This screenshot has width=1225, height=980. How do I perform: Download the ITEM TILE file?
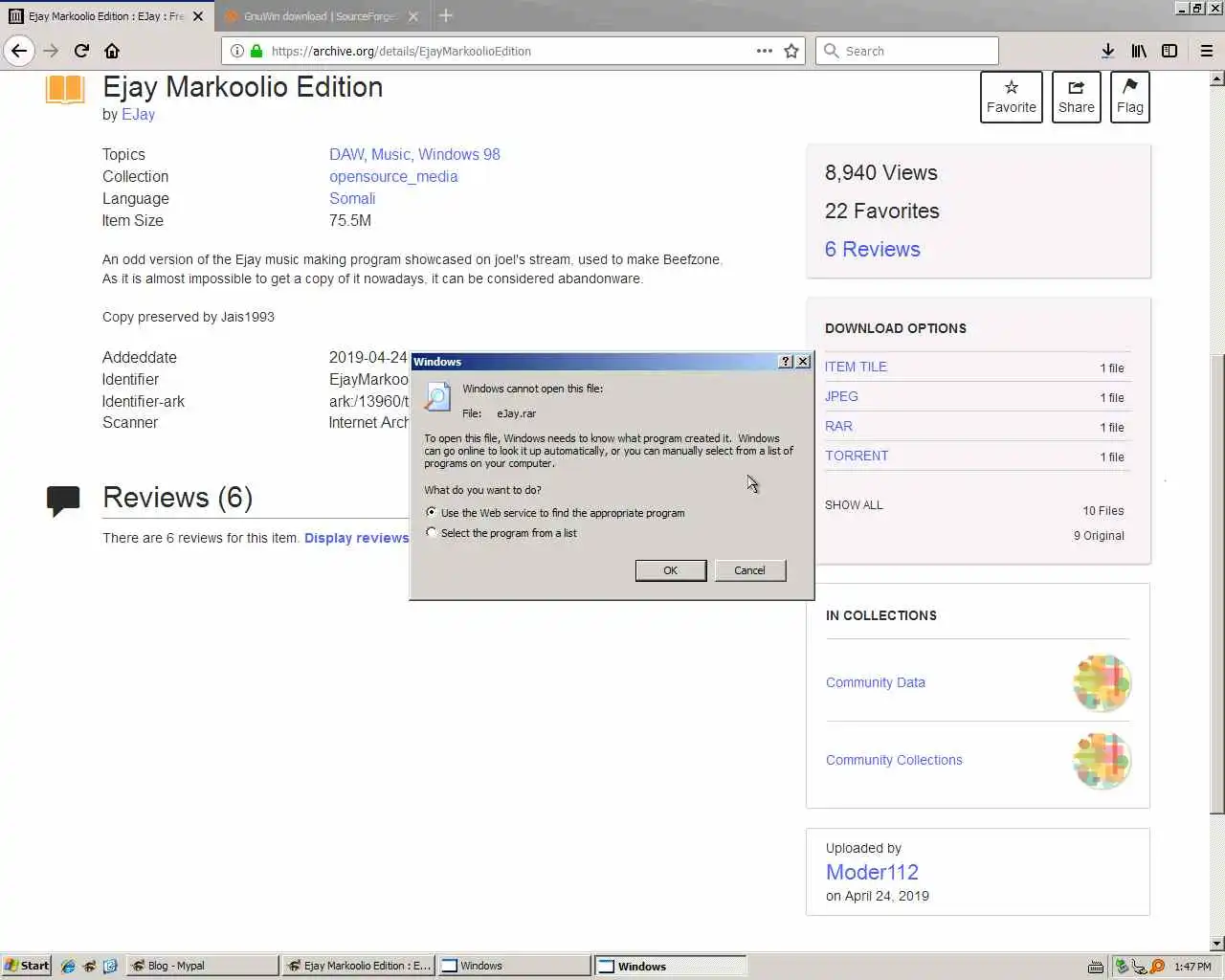tap(856, 367)
